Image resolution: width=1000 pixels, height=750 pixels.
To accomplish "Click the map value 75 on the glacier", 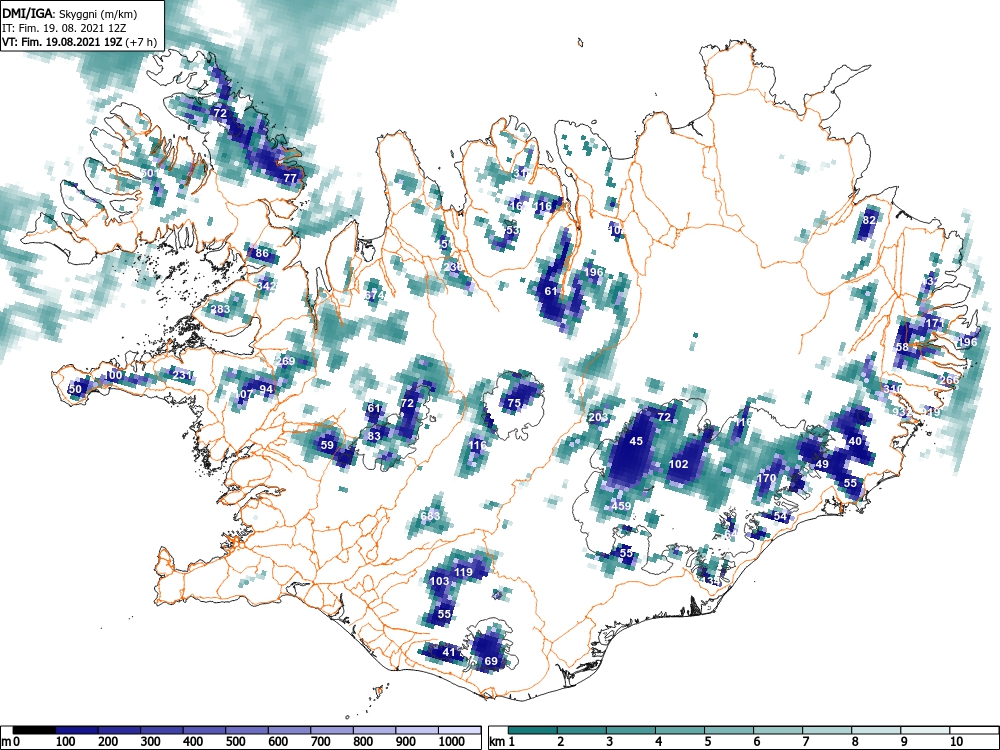I will click(x=514, y=403).
